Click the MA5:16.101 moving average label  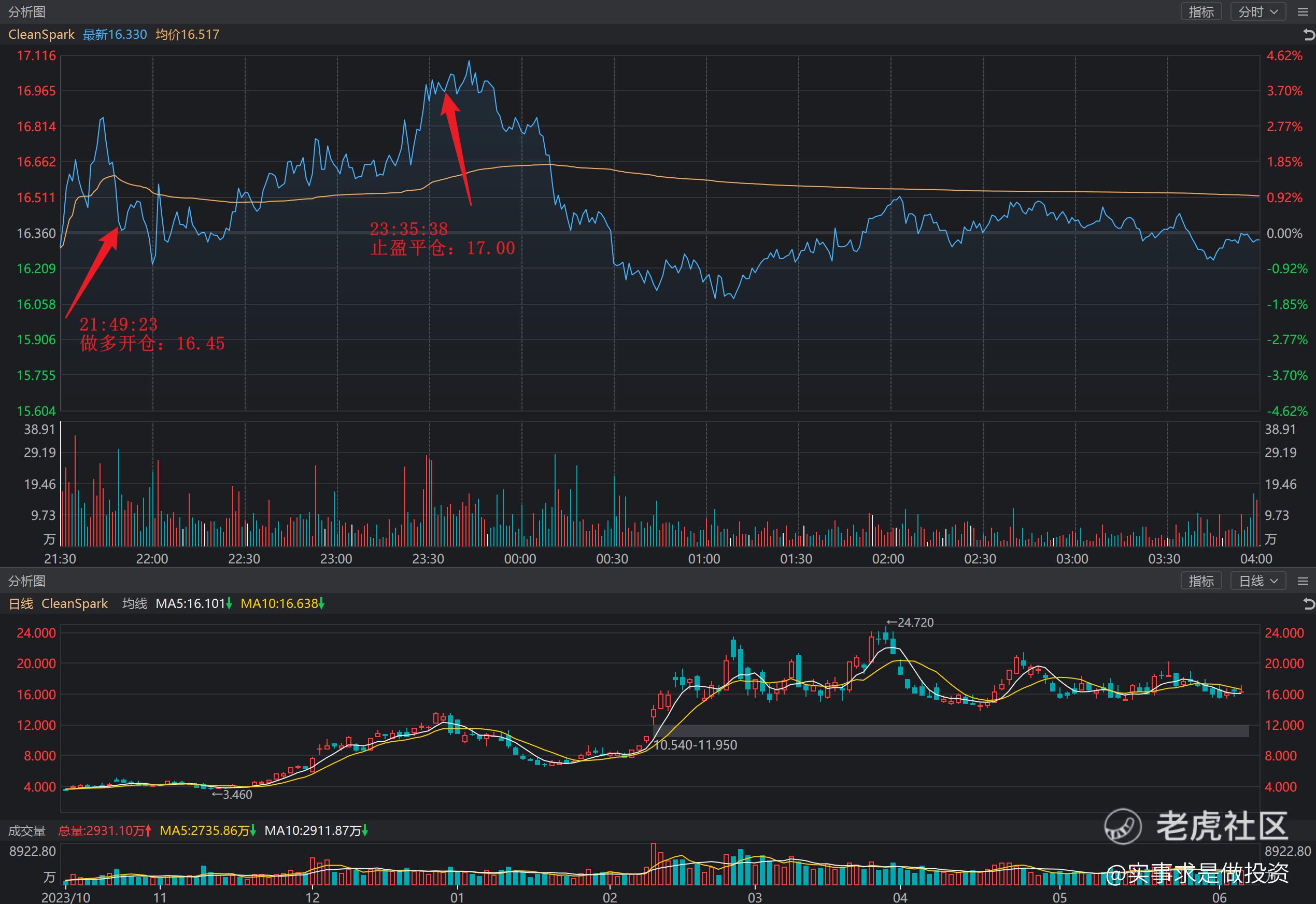(x=193, y=604)
